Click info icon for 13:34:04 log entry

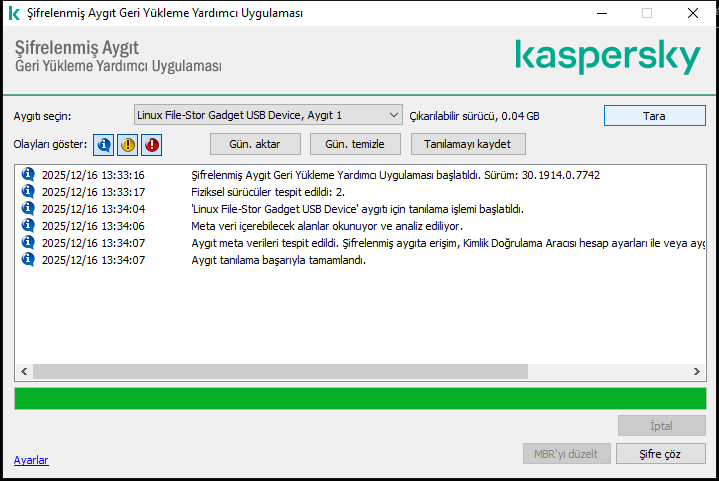click(28, 208)
